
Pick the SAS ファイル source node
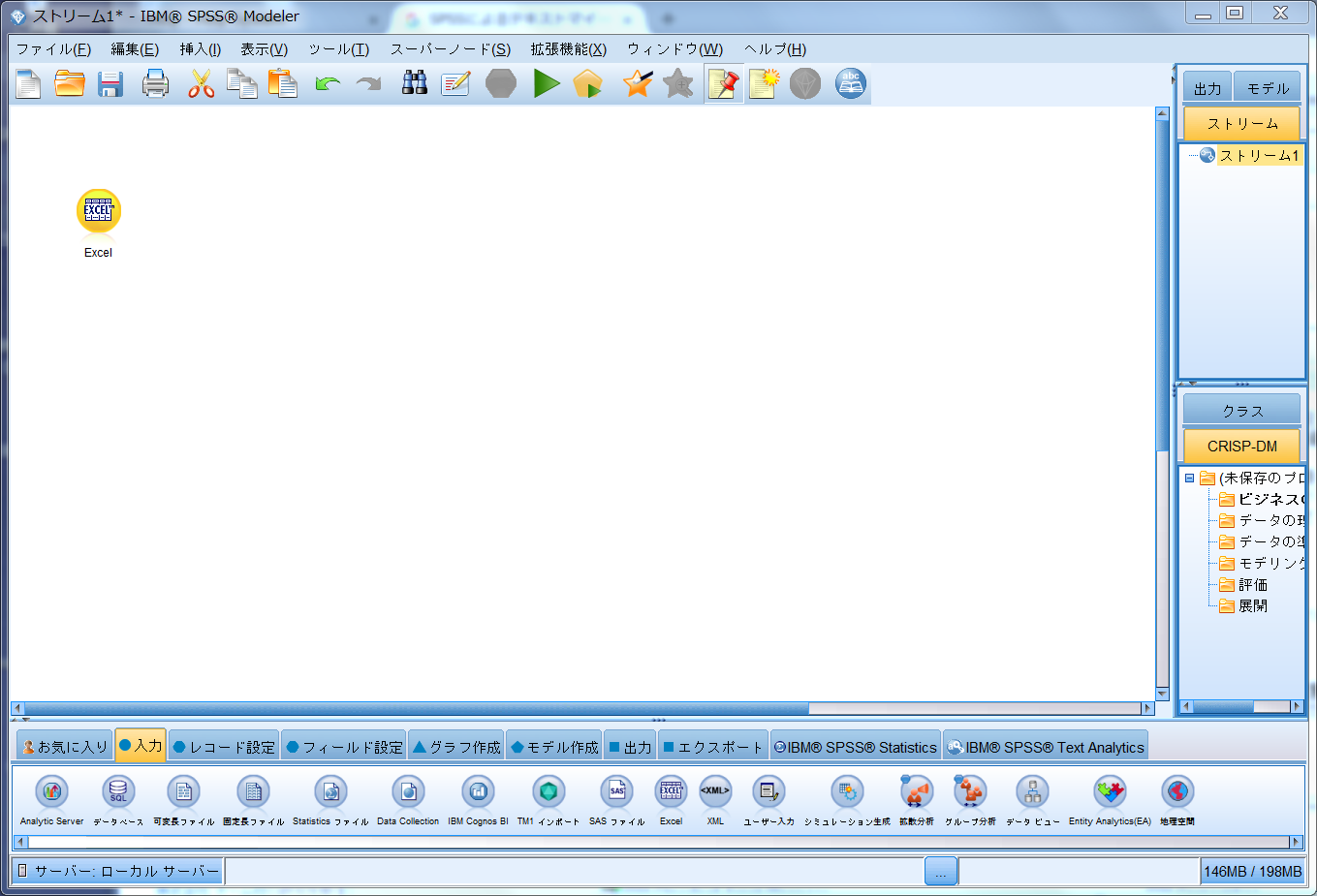616,792
